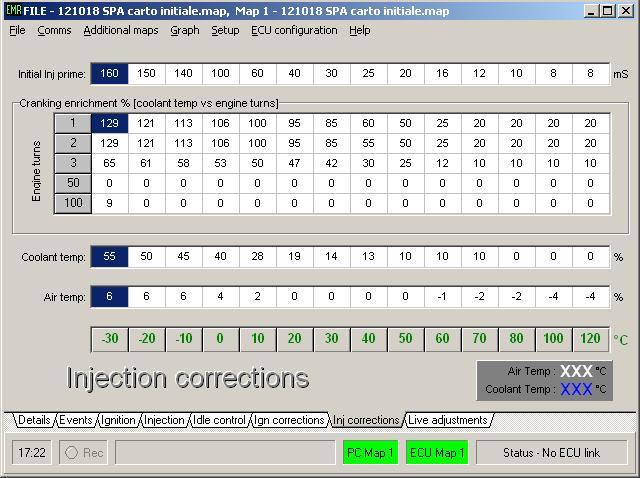Open the File menu
Viewport: 640px width, 478px height.
pos(17,30)
